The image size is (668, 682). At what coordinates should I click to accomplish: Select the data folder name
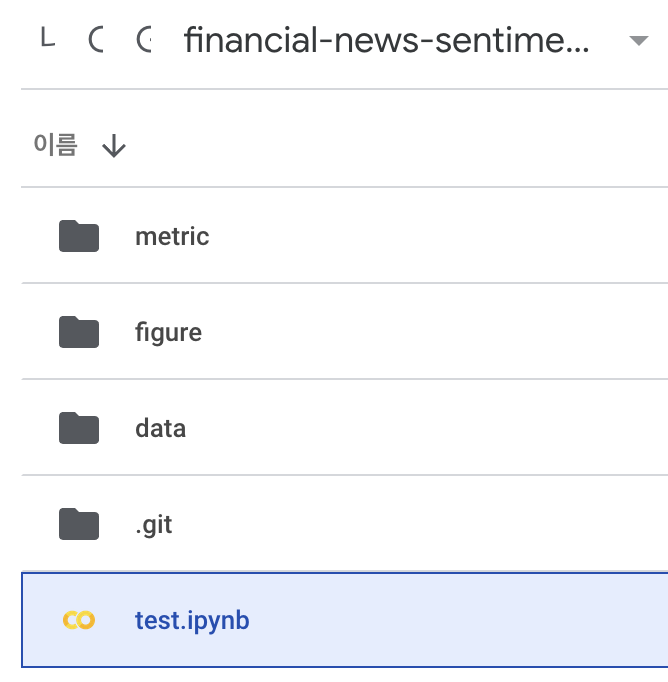[160, 428]
